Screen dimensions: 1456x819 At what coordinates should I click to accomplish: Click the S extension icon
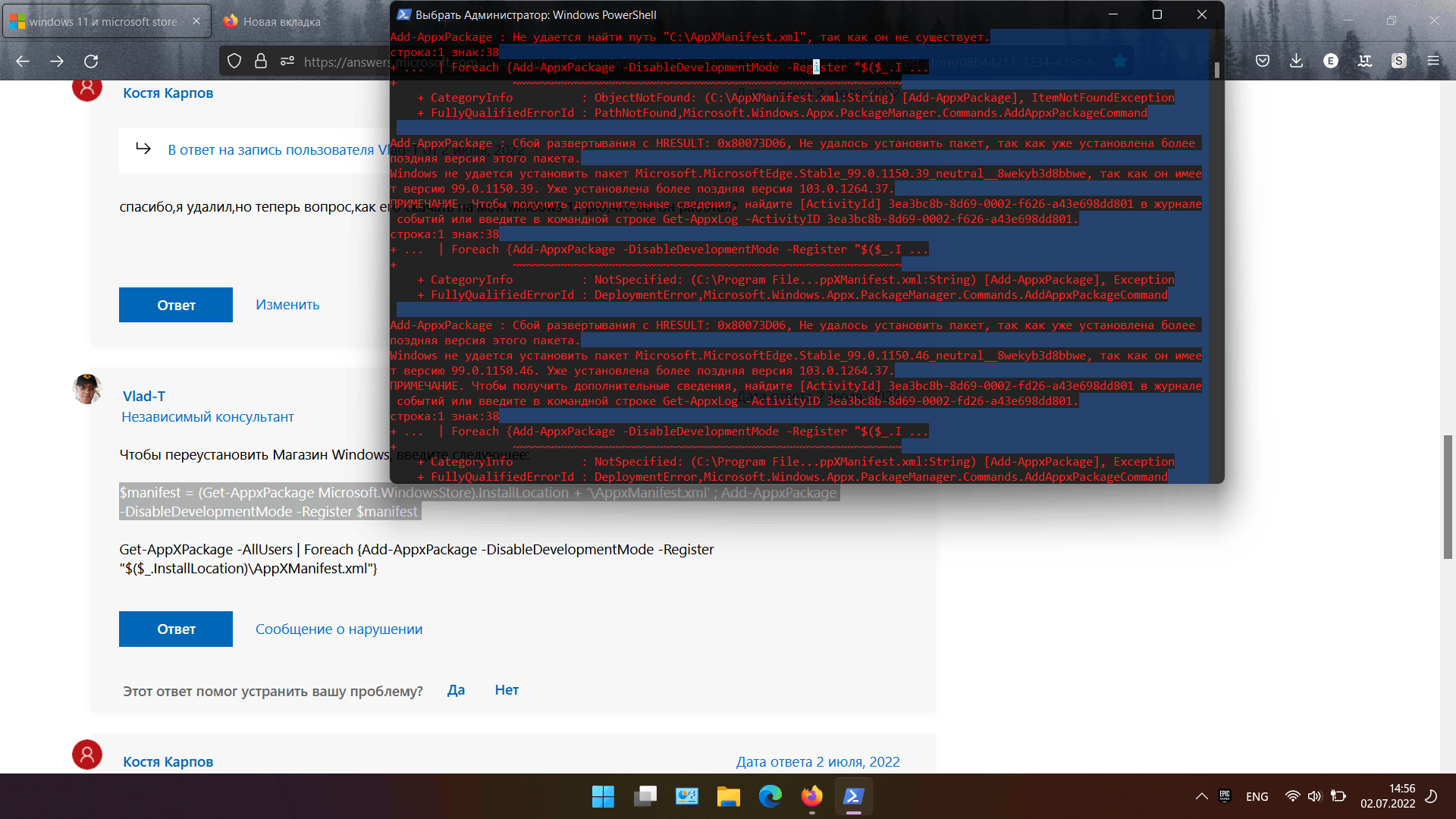[1399, 61]
